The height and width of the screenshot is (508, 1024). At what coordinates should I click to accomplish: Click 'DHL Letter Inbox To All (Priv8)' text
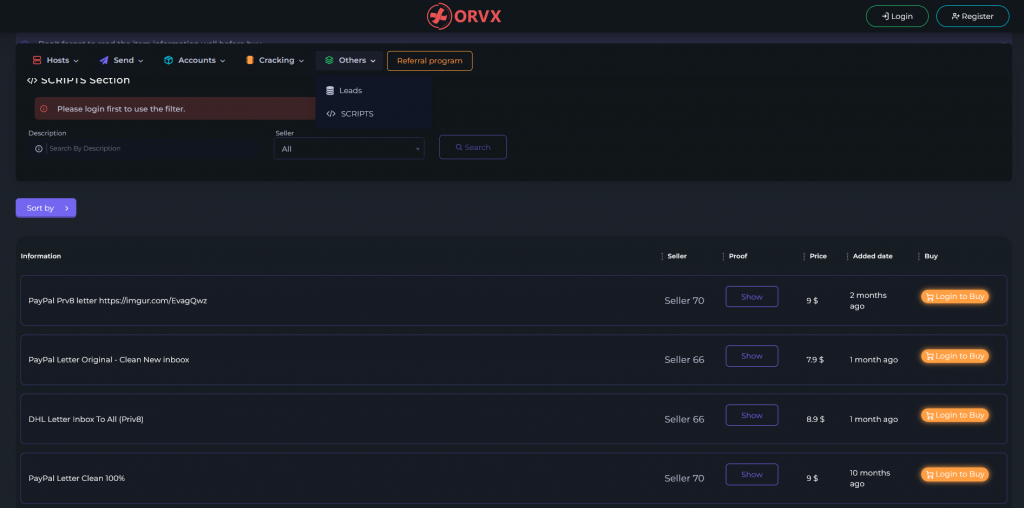point(86,419)
